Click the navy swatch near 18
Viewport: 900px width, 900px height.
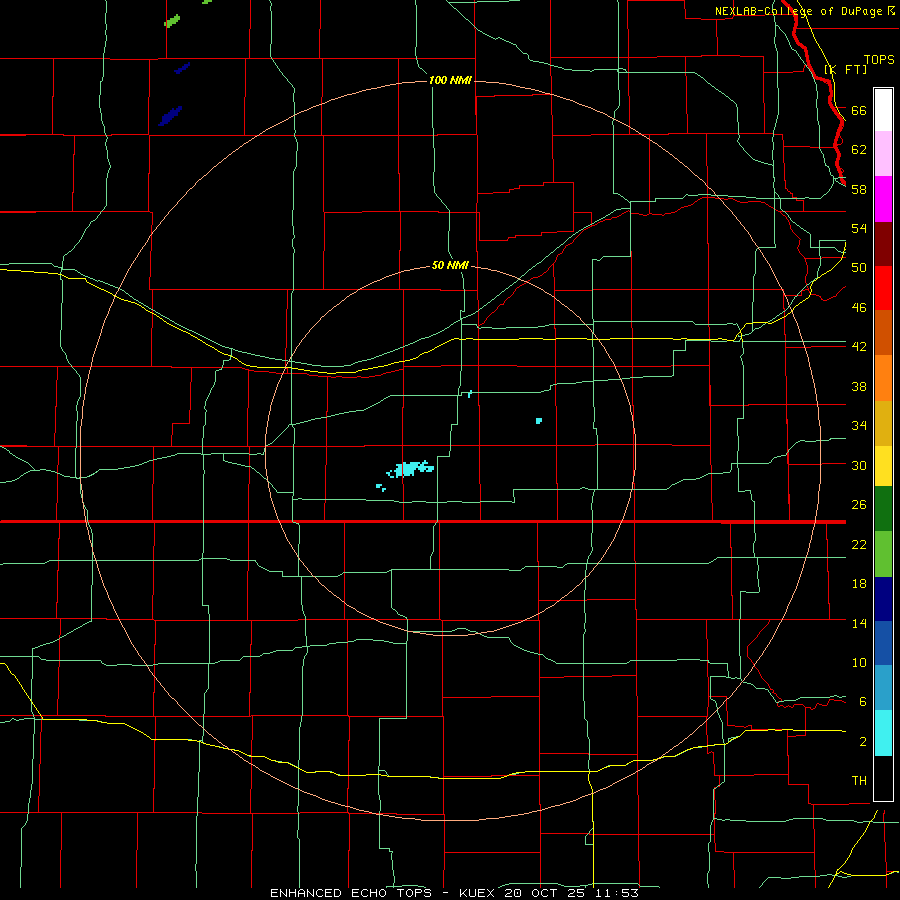click(883, 599)
